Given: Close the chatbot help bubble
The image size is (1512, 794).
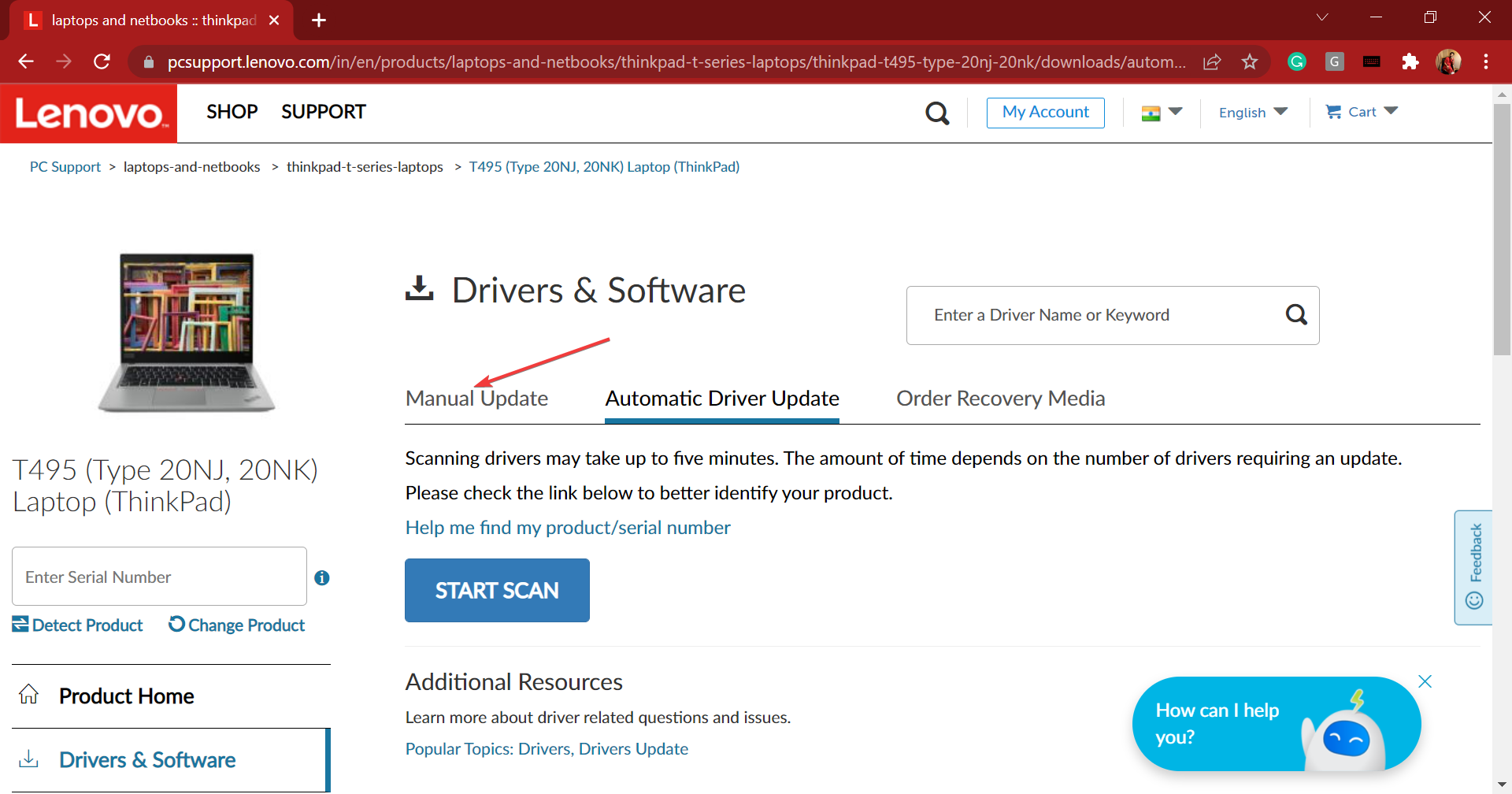Looking at the screenshot, I should tap(1425, 681).
